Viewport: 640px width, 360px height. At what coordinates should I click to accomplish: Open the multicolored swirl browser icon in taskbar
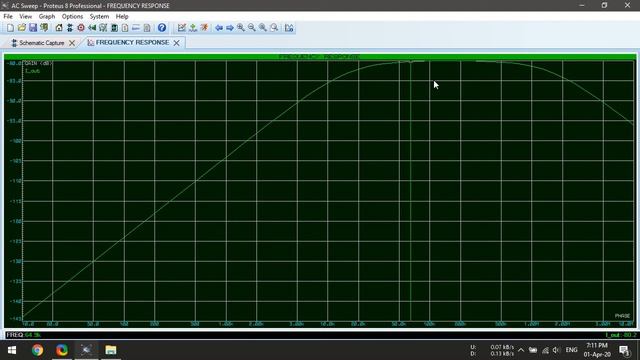(x=62, y=350)
